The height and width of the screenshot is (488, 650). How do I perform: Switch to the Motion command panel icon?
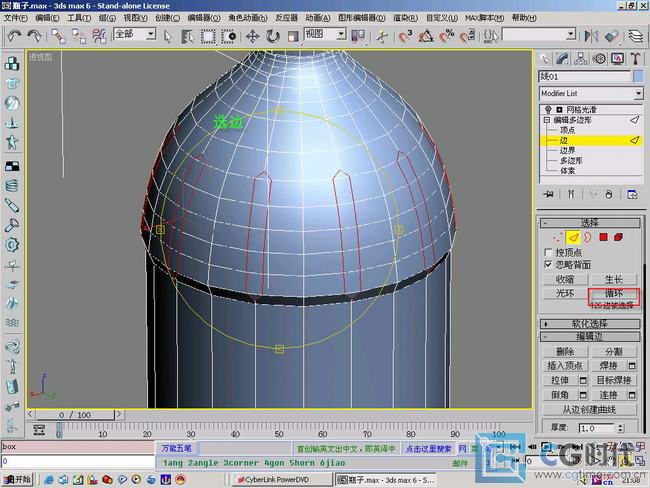click(x=599, y=59)
